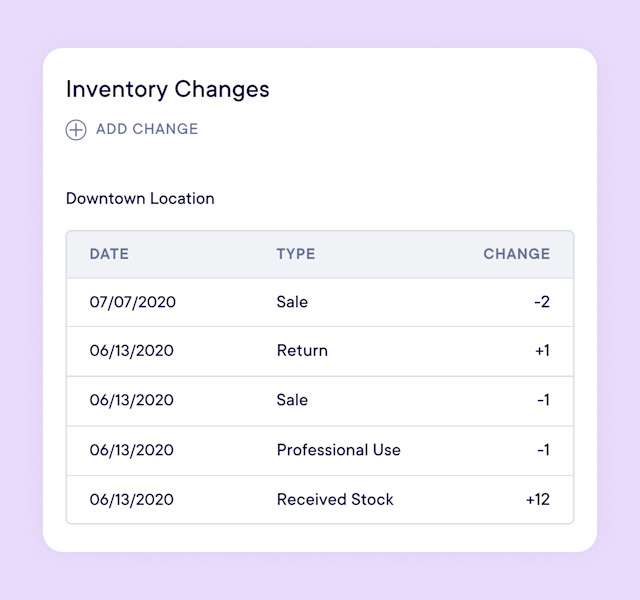Click the DATE column header
Screen dimensions: 640x600
(109, 254)
